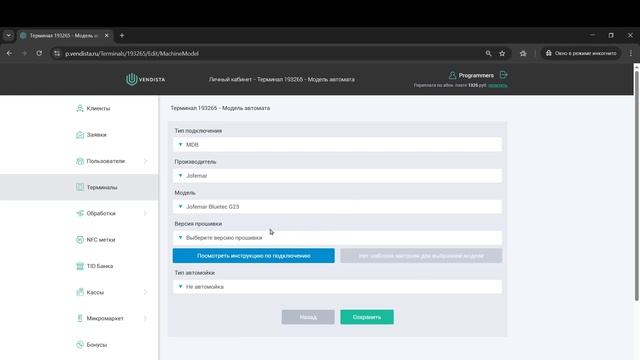Click the logout icon next to Programmers
This screenshot has height=360, width=640.
[x=504, y=75]
